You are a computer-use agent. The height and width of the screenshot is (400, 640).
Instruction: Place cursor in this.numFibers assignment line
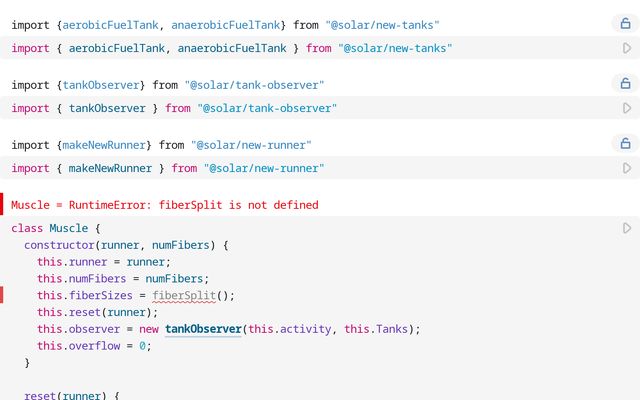pyautogui.click(x=123, y=279)
